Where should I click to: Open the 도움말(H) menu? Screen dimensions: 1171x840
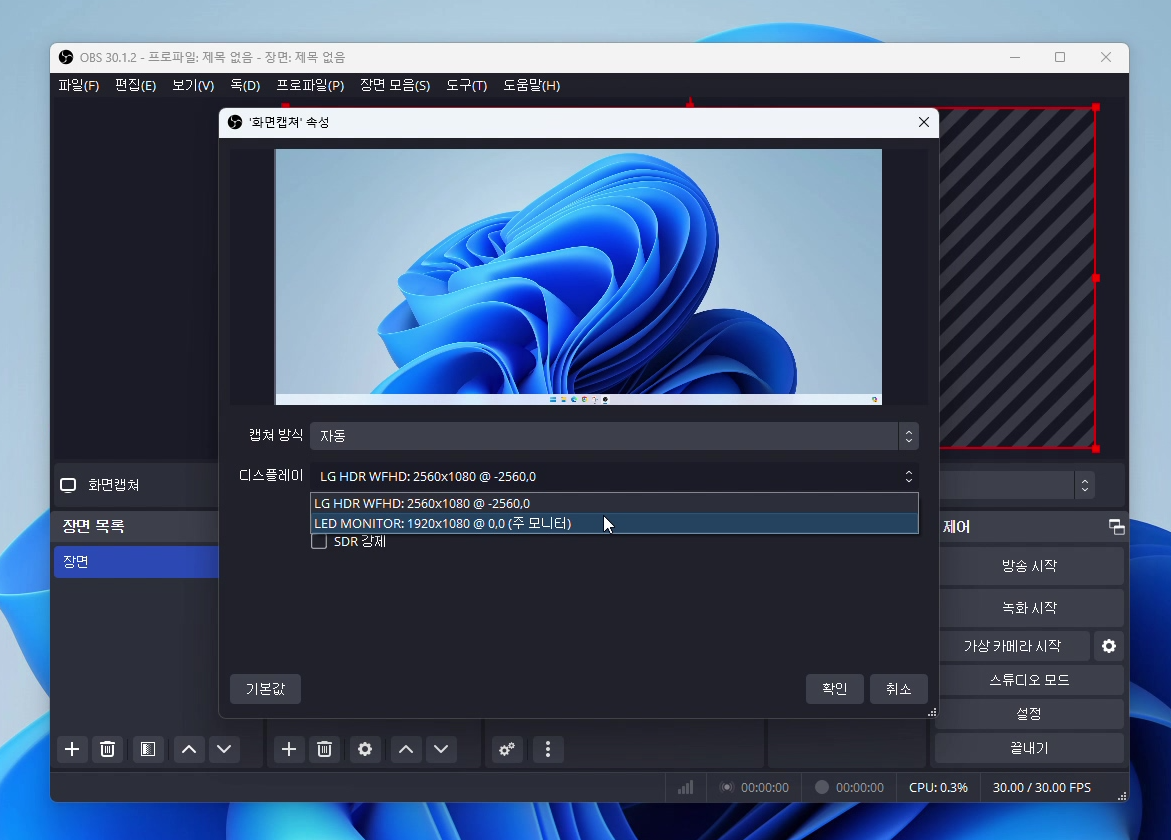click(x=531, y=86)
